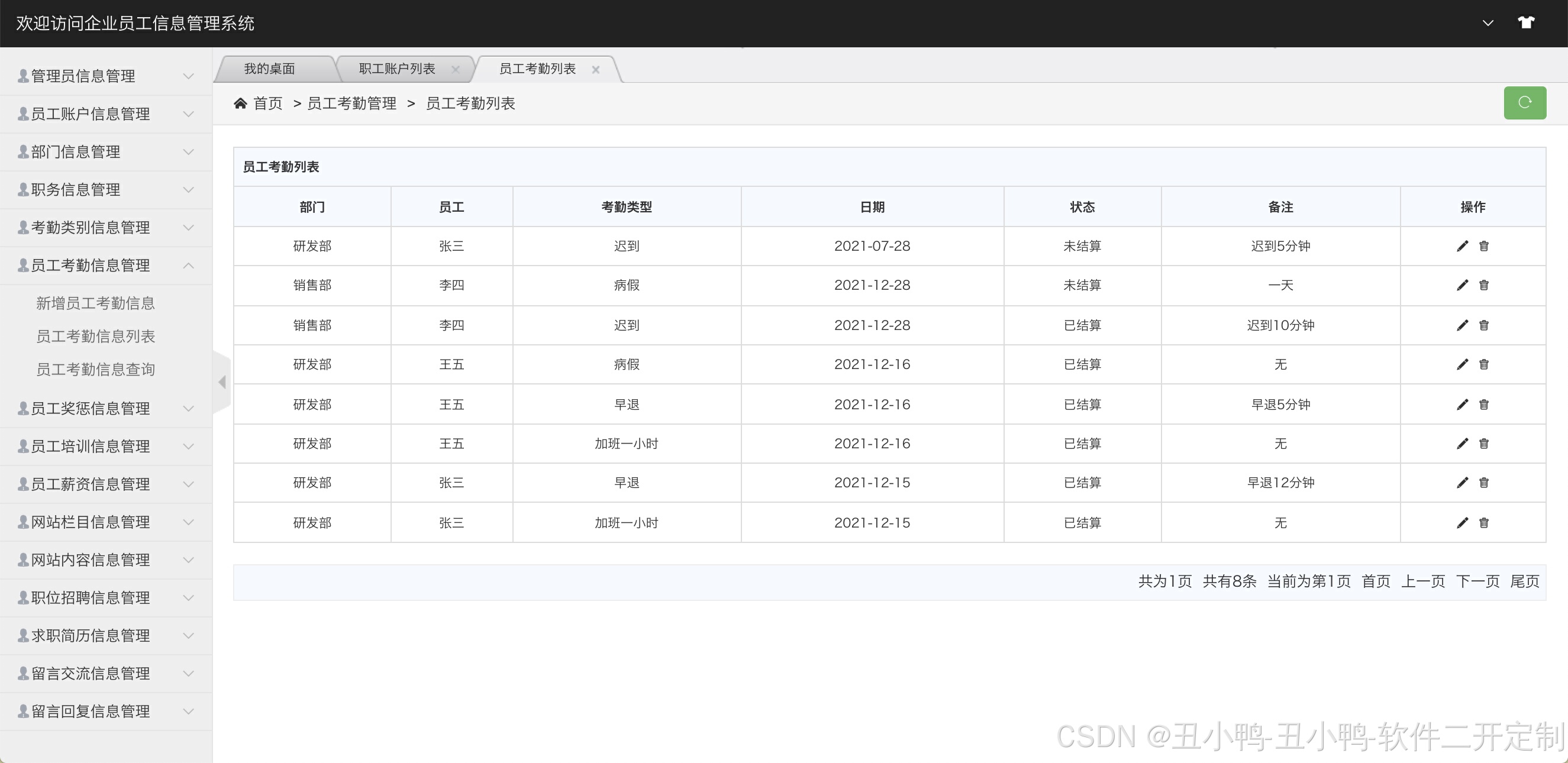
Task: Expand 员工薪资信息管理 menu
Action: (x=106, y=484)
